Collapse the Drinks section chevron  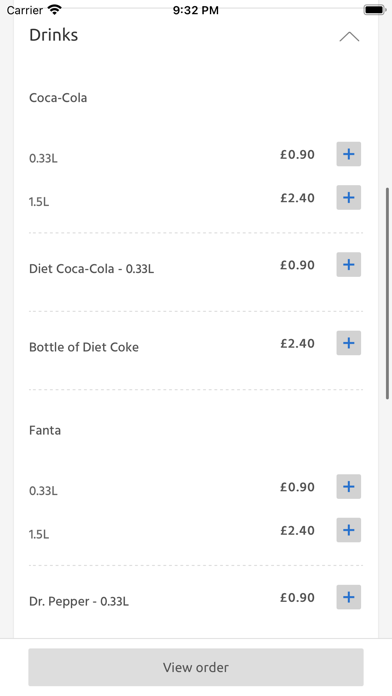(349, 36)
